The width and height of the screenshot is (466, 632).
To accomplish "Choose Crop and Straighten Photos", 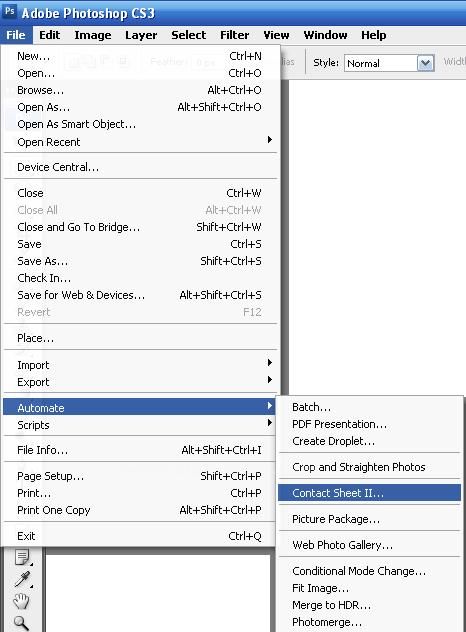I will tap(369, 467).
